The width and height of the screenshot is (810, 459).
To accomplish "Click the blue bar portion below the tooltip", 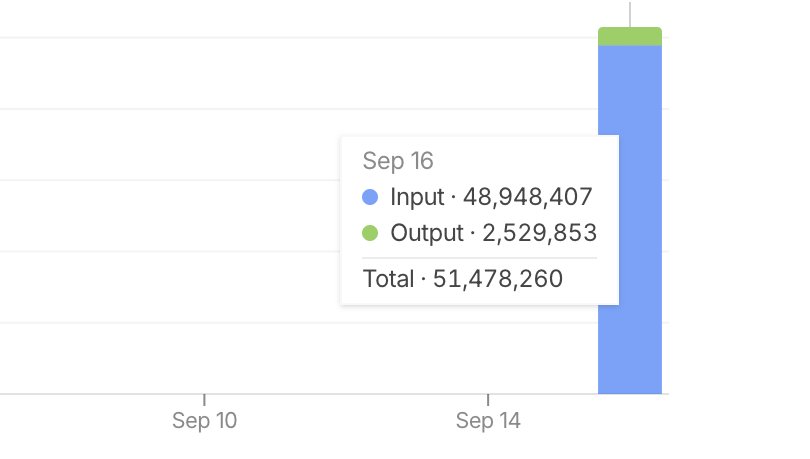I will (630, 349).
